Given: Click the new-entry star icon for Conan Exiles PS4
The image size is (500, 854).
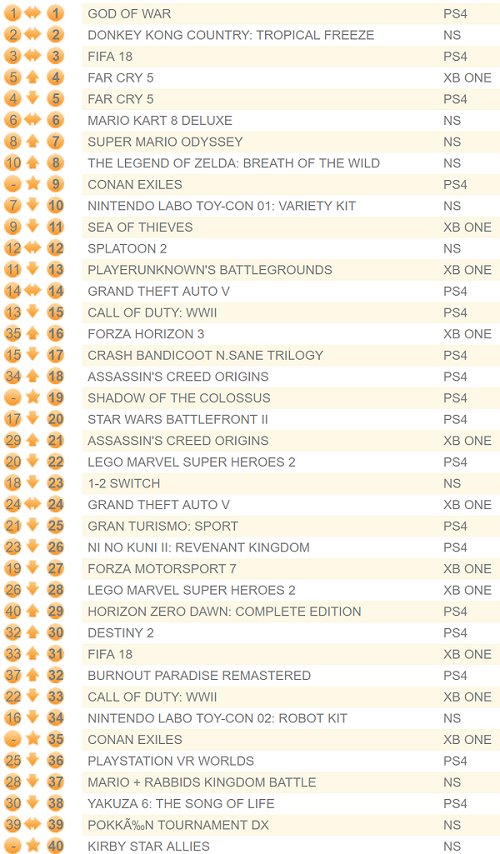Looking at the screenshot, I should pyautogui.click(x=33, y=184).
